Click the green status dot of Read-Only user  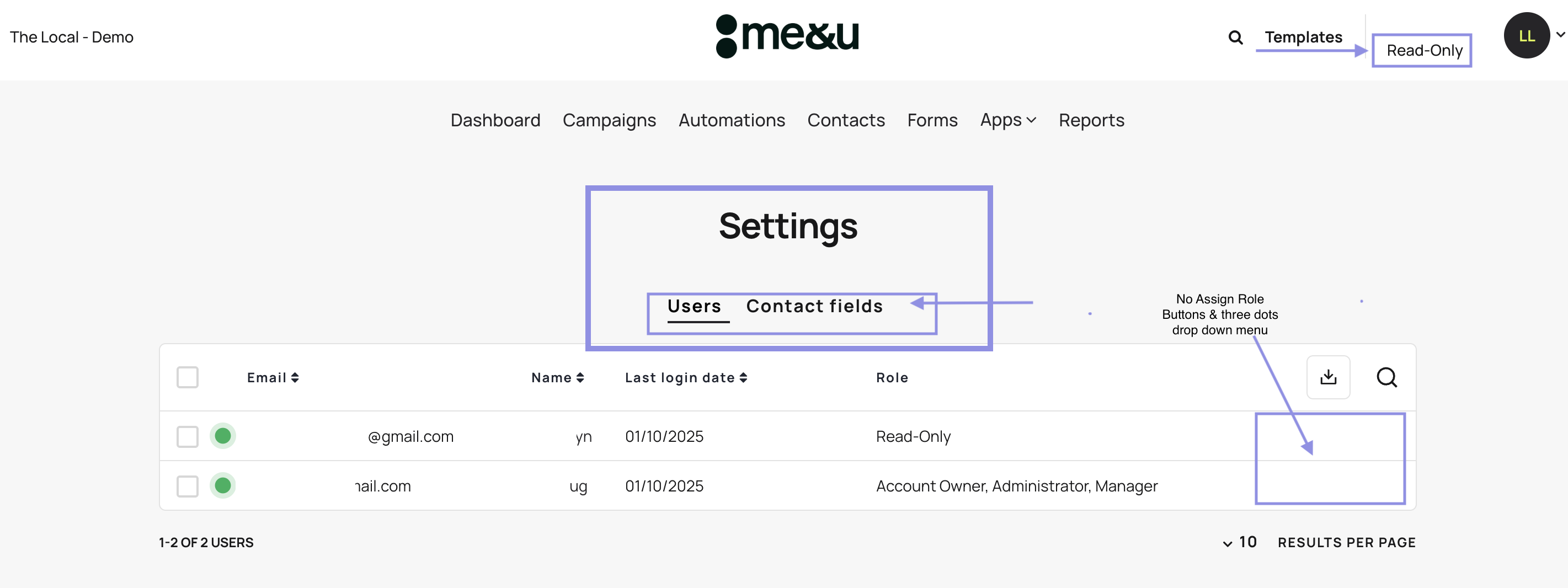coord(223,436)
